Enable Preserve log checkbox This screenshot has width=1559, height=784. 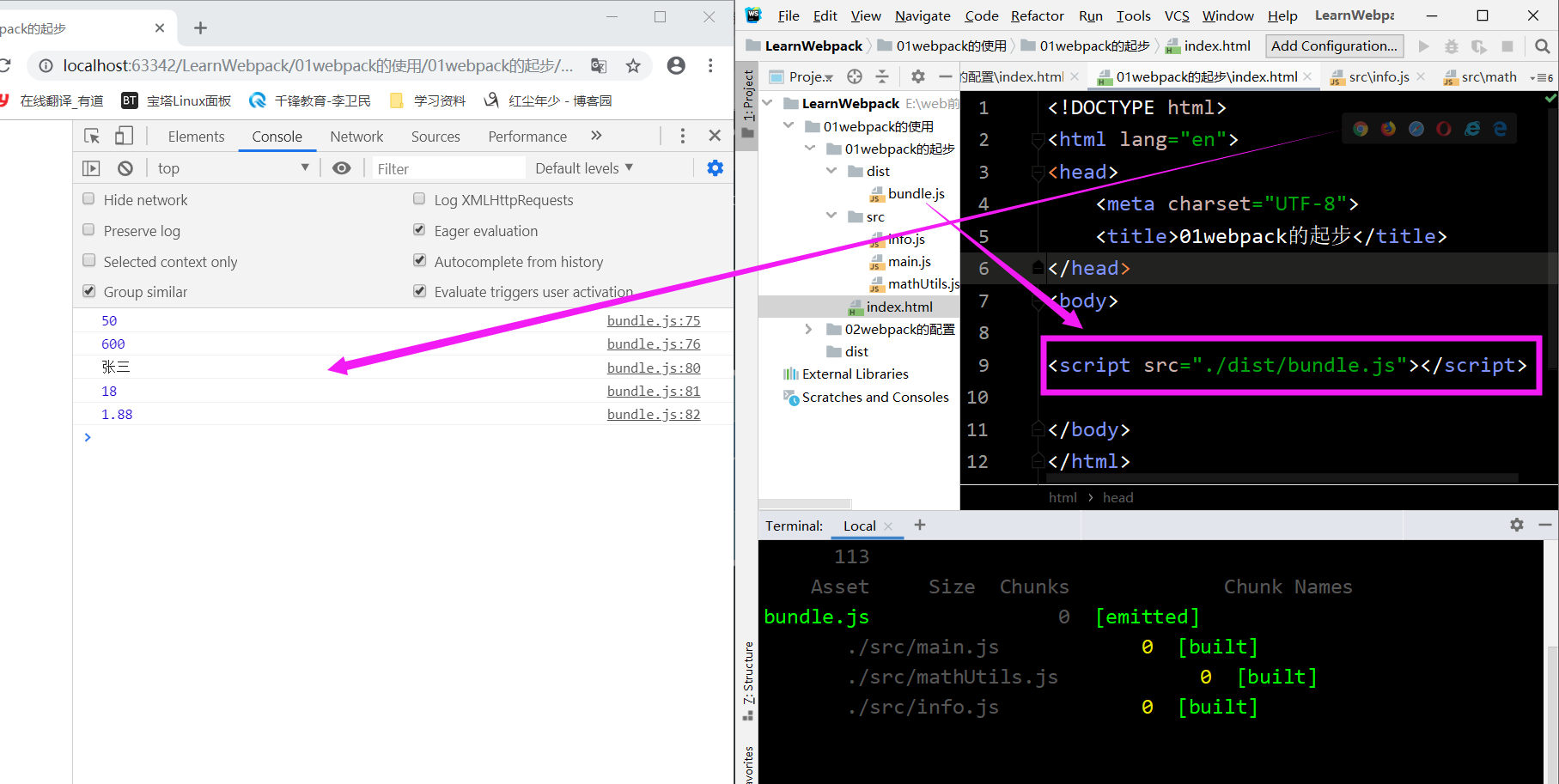pos(88,230)
